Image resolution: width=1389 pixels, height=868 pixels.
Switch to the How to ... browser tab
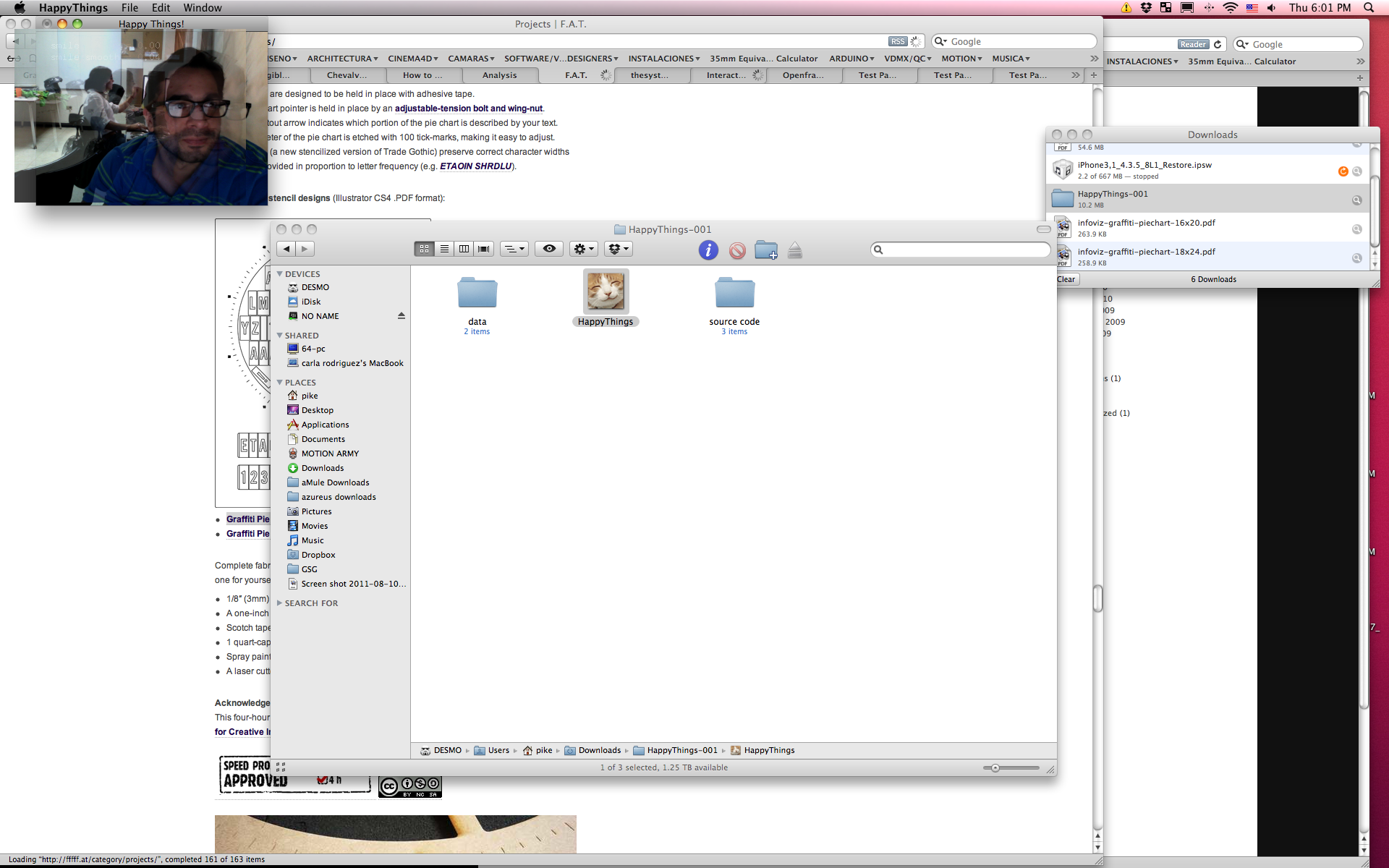point(422,75)
